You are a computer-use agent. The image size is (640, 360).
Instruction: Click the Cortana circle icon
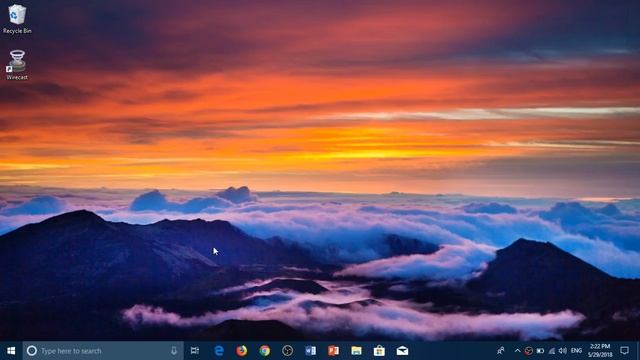click(31, 351)
